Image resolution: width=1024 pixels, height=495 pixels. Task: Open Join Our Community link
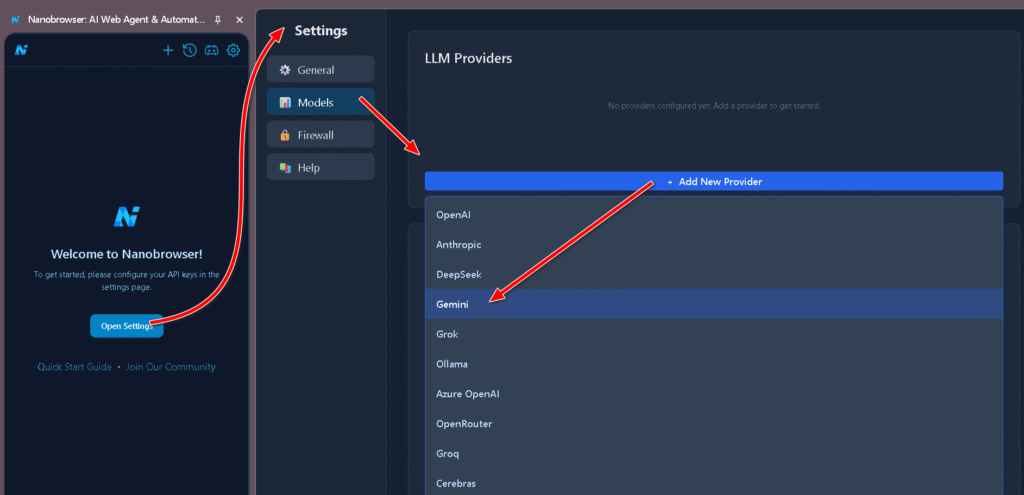pyautogui.click(x=171, y=367)
